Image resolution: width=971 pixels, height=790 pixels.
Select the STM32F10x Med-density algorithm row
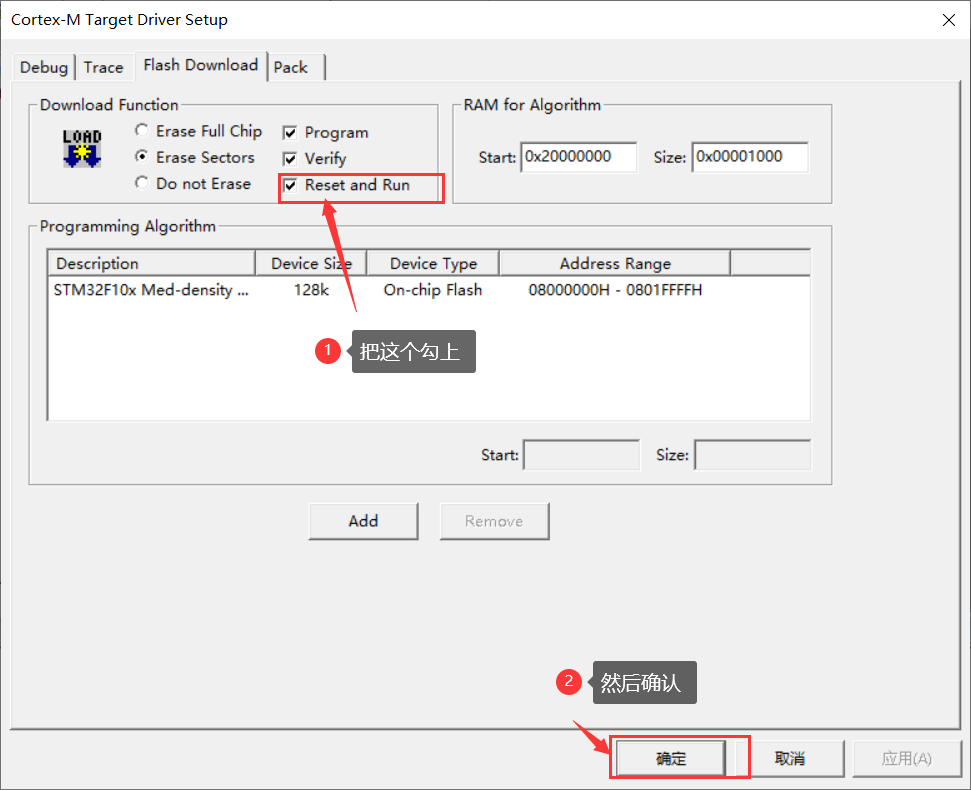coord(429,290)
